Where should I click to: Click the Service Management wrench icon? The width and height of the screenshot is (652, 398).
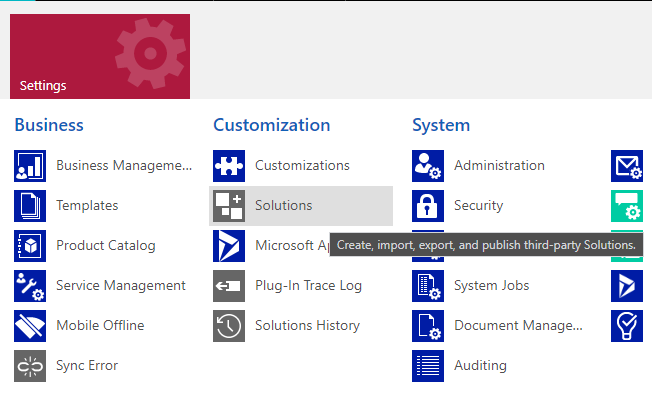(x=30, y=286)
